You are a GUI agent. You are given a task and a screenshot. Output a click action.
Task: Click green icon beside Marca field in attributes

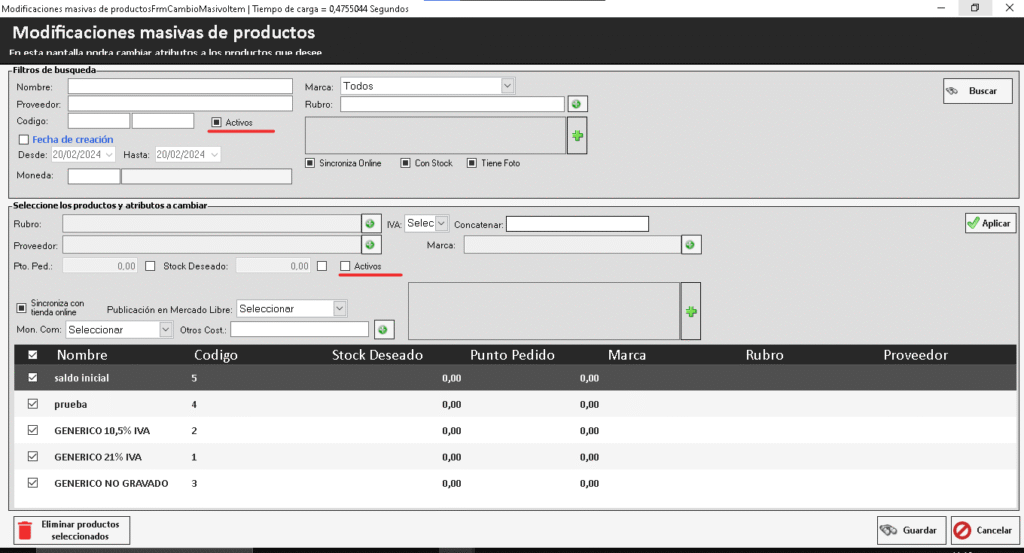pyautogui.click(x=690, y=245)
